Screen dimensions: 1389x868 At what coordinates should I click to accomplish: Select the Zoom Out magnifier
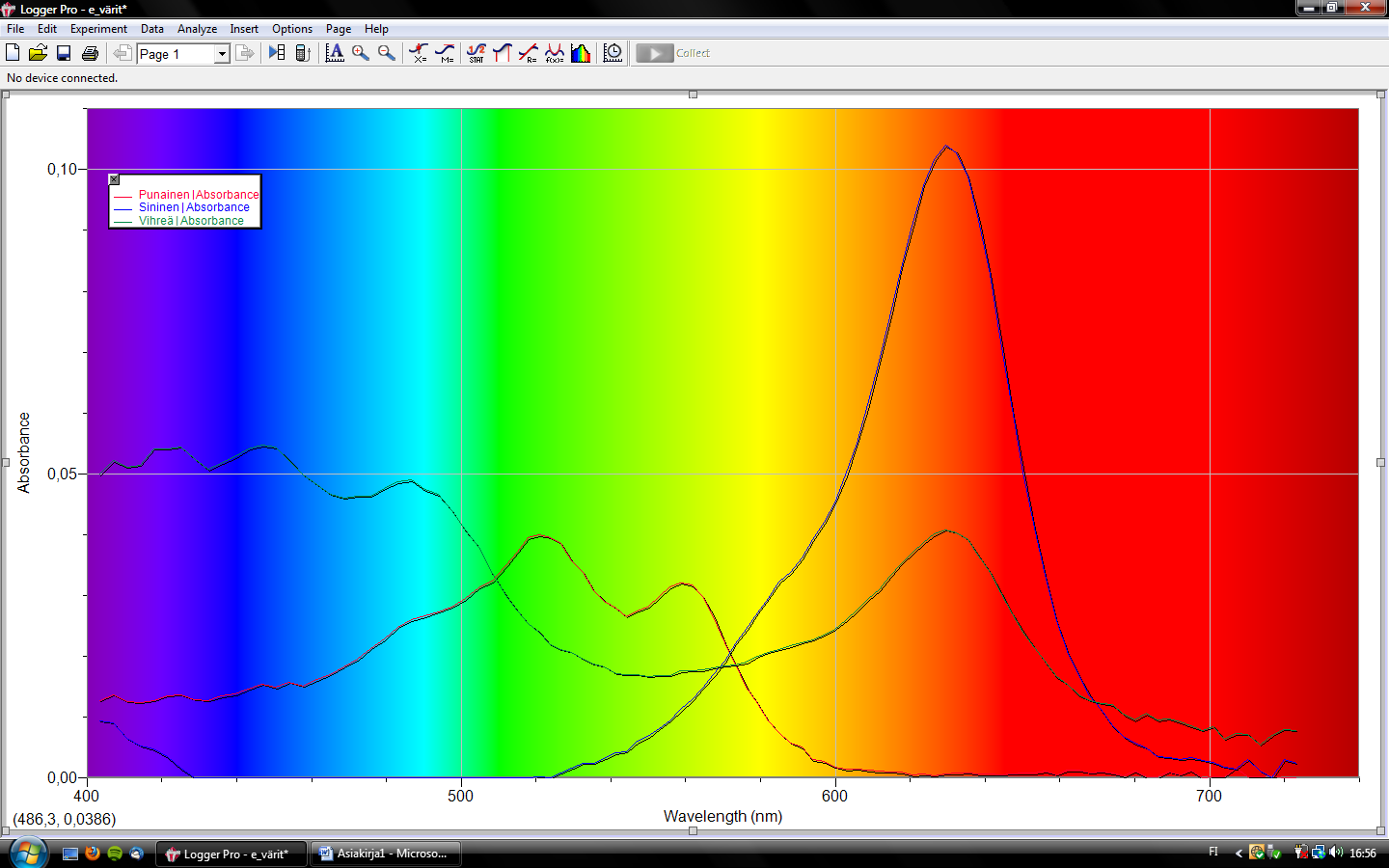pos(387,53)
